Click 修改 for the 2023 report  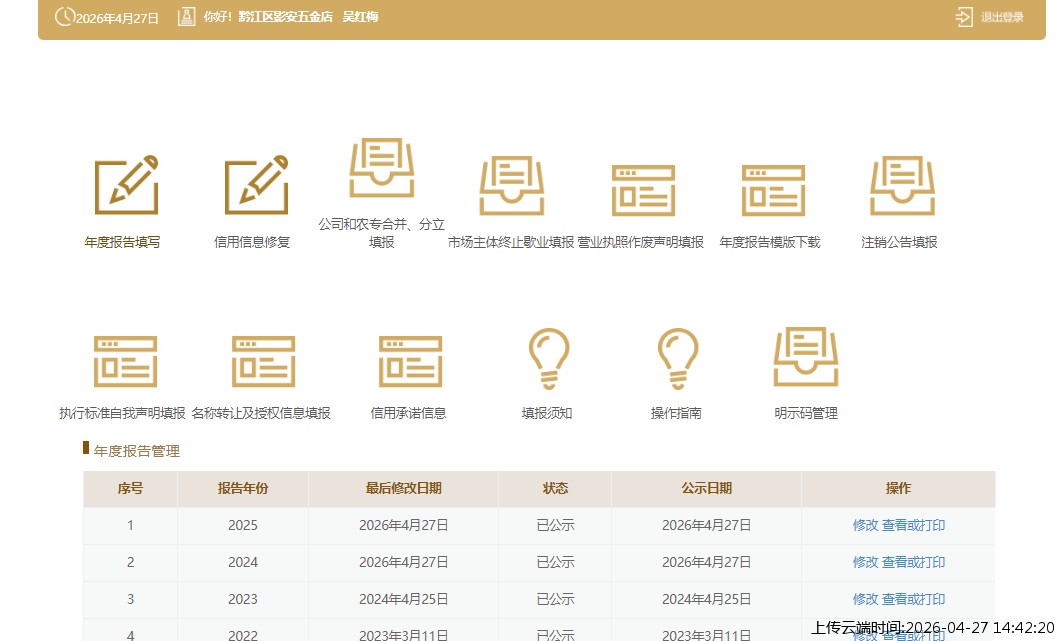[x=865, y=599]
